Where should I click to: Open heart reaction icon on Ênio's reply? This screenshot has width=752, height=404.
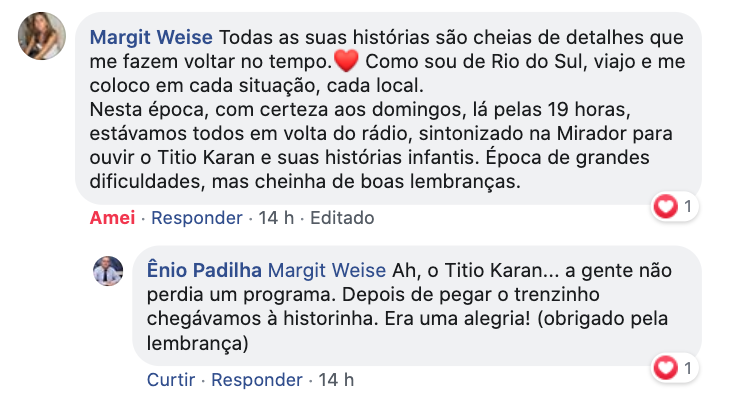point(665,369)
